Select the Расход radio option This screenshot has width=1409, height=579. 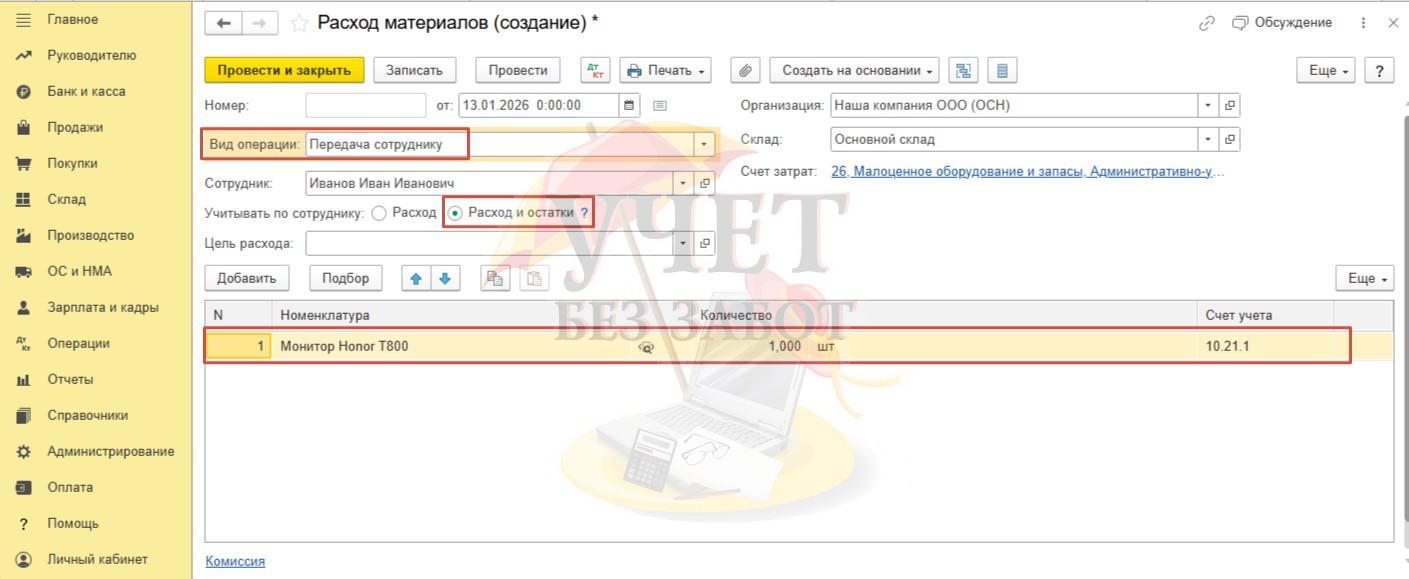pos(379,213)
